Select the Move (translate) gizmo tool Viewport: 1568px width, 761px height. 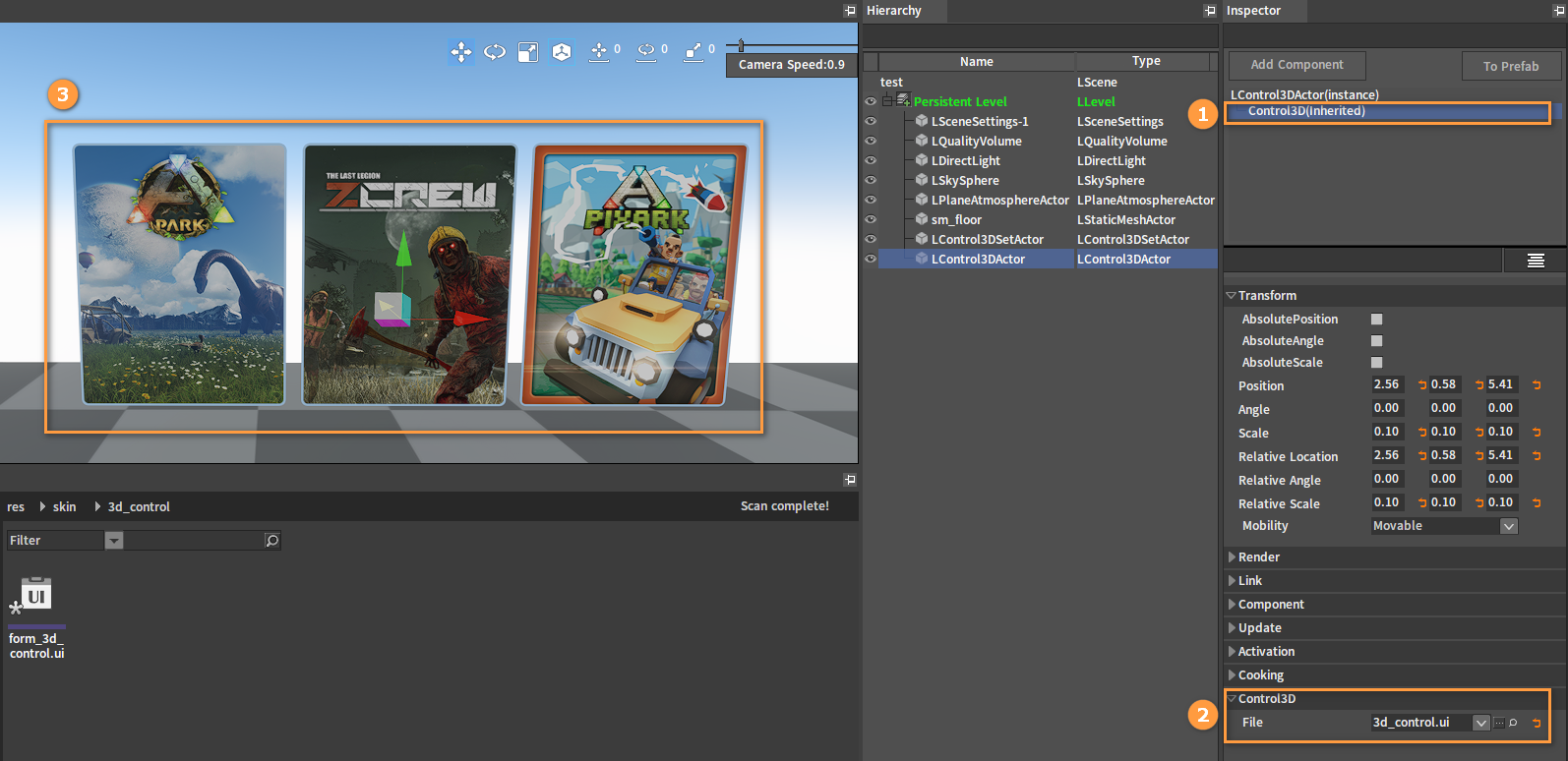click(x=460, y=51)
